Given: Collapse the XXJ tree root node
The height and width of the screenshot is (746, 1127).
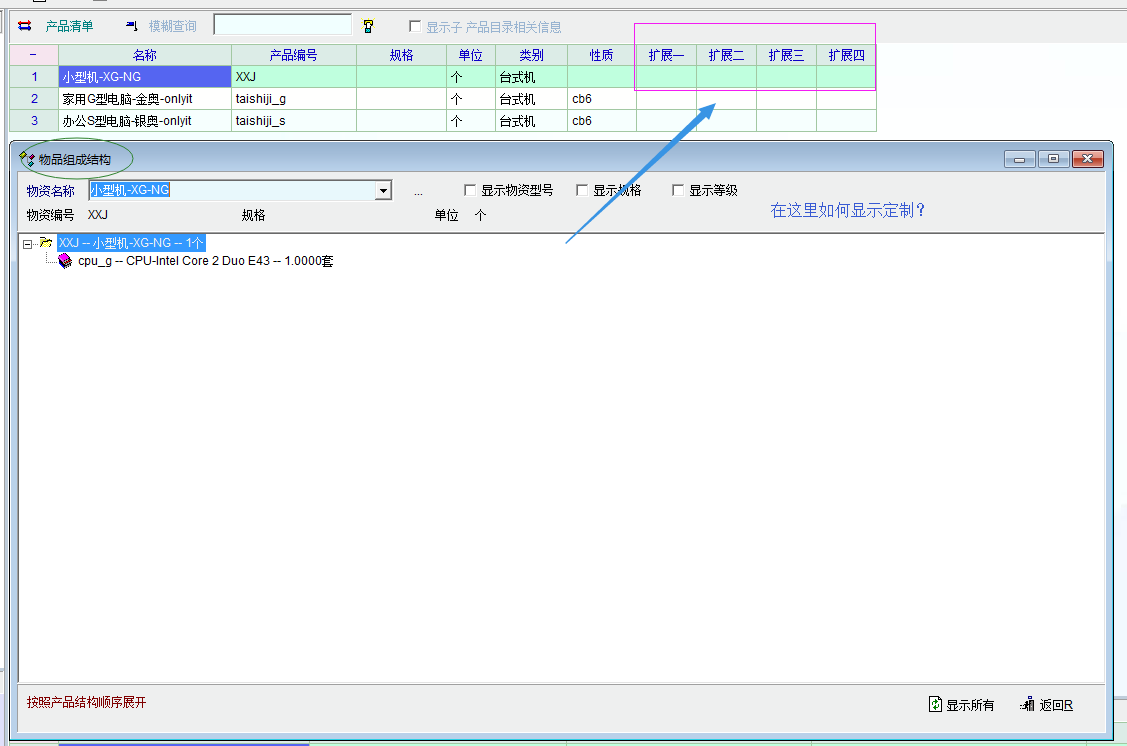Looking at the screenshot, I should coord(28,244).
